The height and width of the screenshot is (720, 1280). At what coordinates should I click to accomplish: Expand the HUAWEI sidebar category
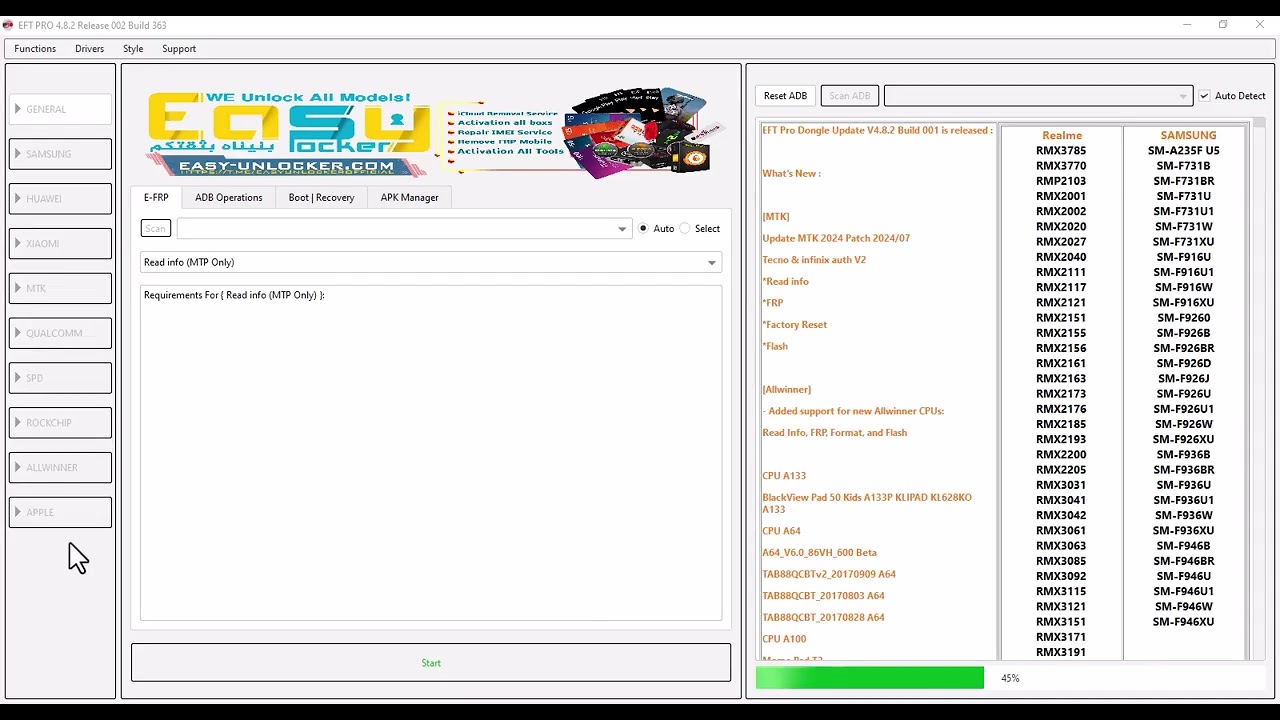pyautogui.click(x=60, y=199)
